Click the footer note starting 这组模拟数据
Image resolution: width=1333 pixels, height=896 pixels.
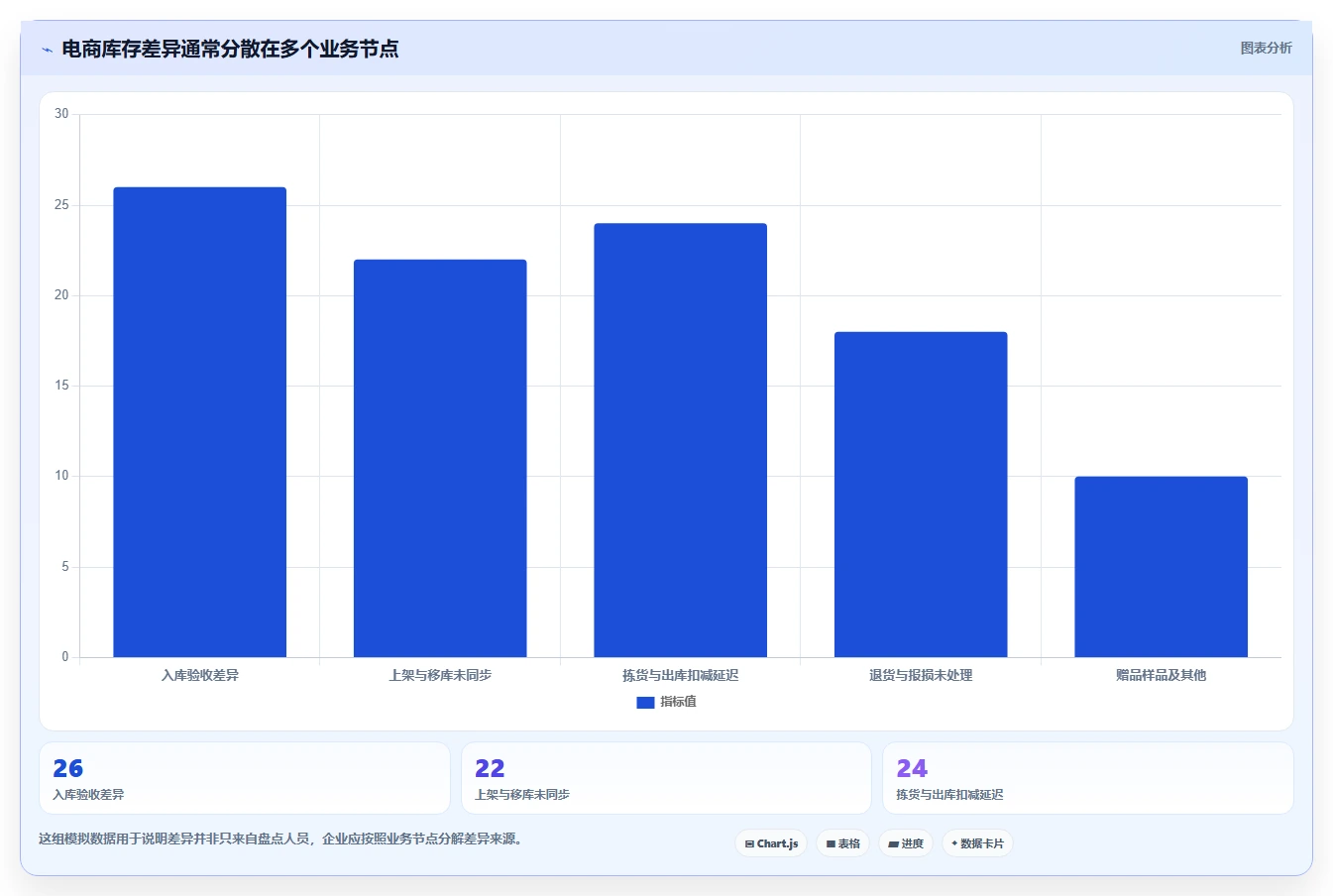281,839
